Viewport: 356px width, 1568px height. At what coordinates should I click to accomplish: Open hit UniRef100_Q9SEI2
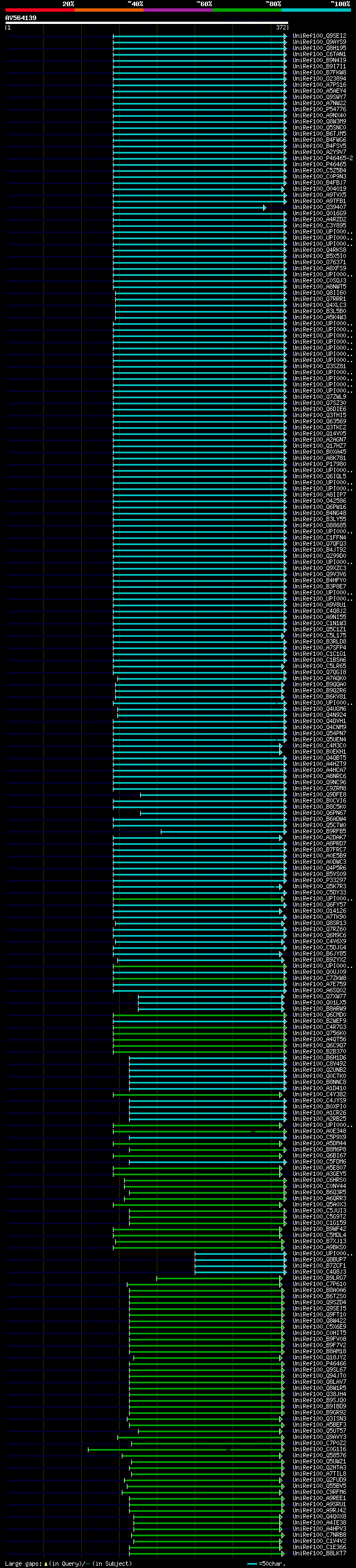(x=319, y=36)
